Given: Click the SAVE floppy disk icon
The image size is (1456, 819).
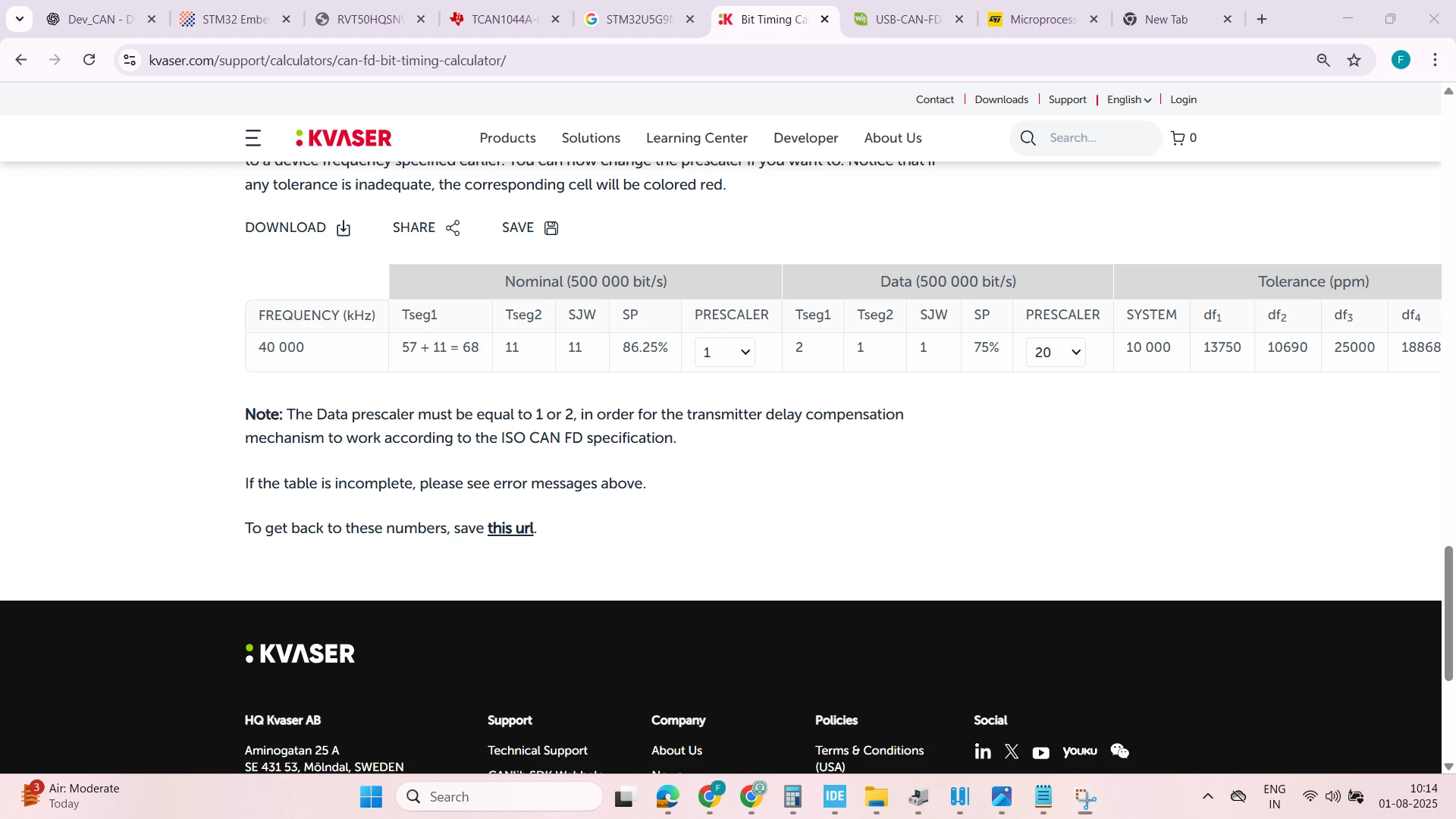Looking at the screenshot, I should pos(551,228).
